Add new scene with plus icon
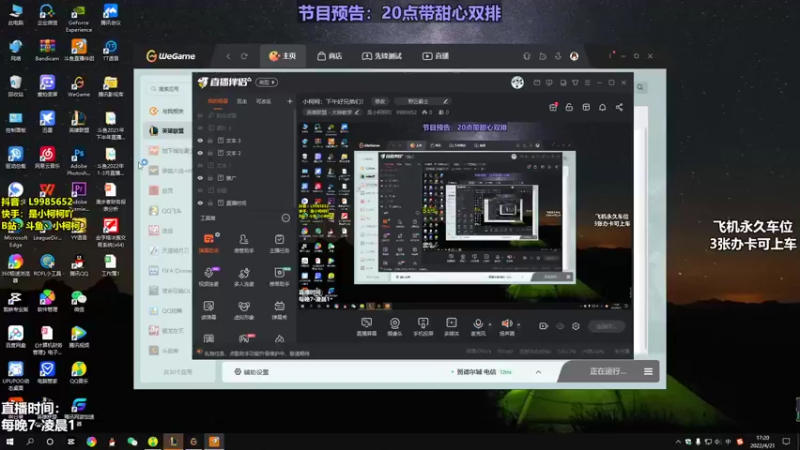The width and height of the screenshot is (800, 450). 290,102
